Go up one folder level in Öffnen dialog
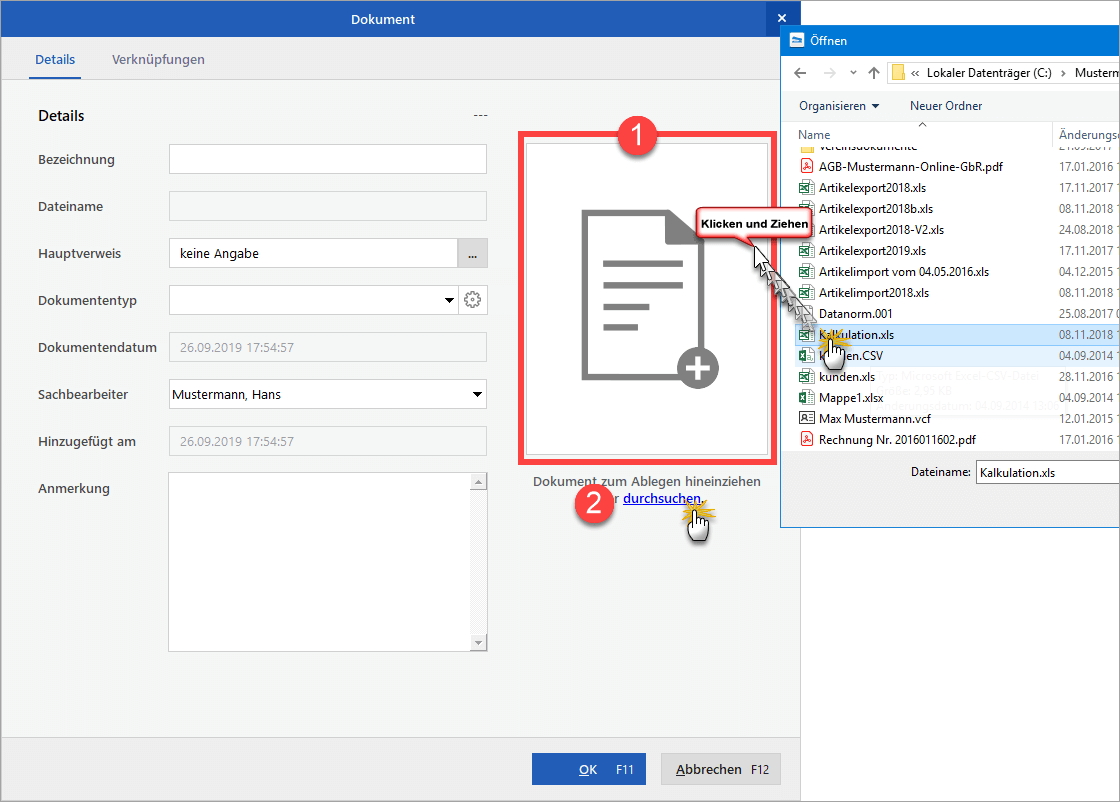Screen dimensions: 1120x802 click(874, 73)
